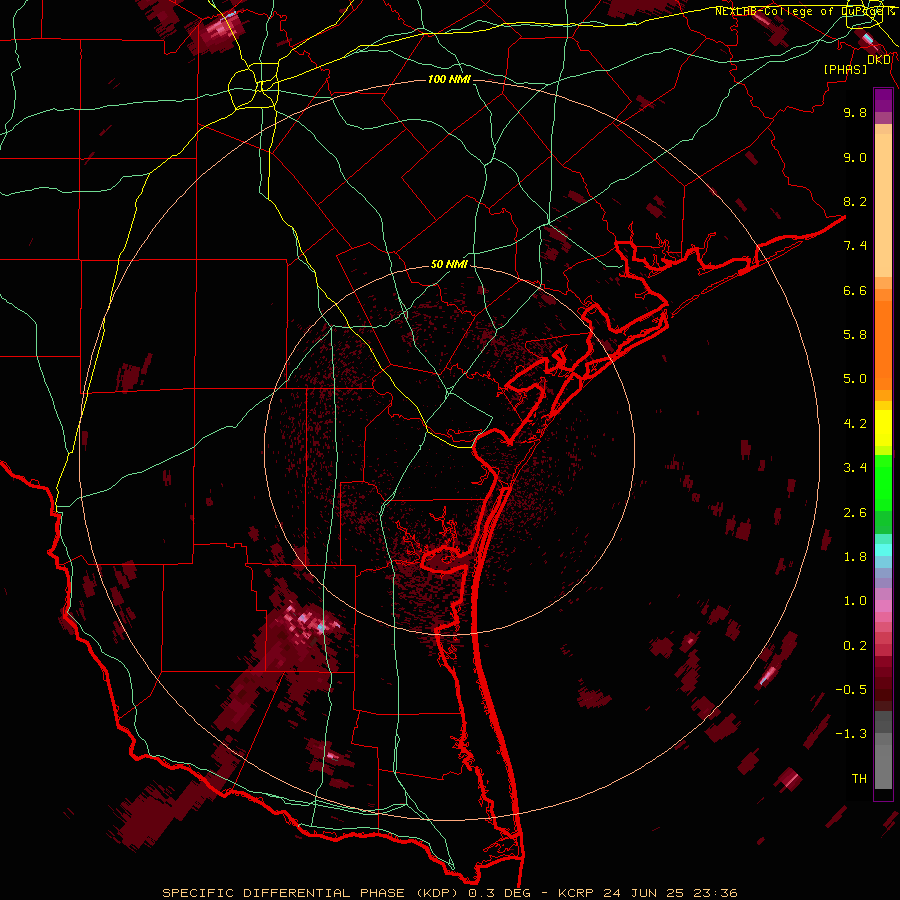This screenshot has width=900, height=900.
Task: Click the 8.2 value on the scale
Action: pyautogui.click(x=855, y=201)
